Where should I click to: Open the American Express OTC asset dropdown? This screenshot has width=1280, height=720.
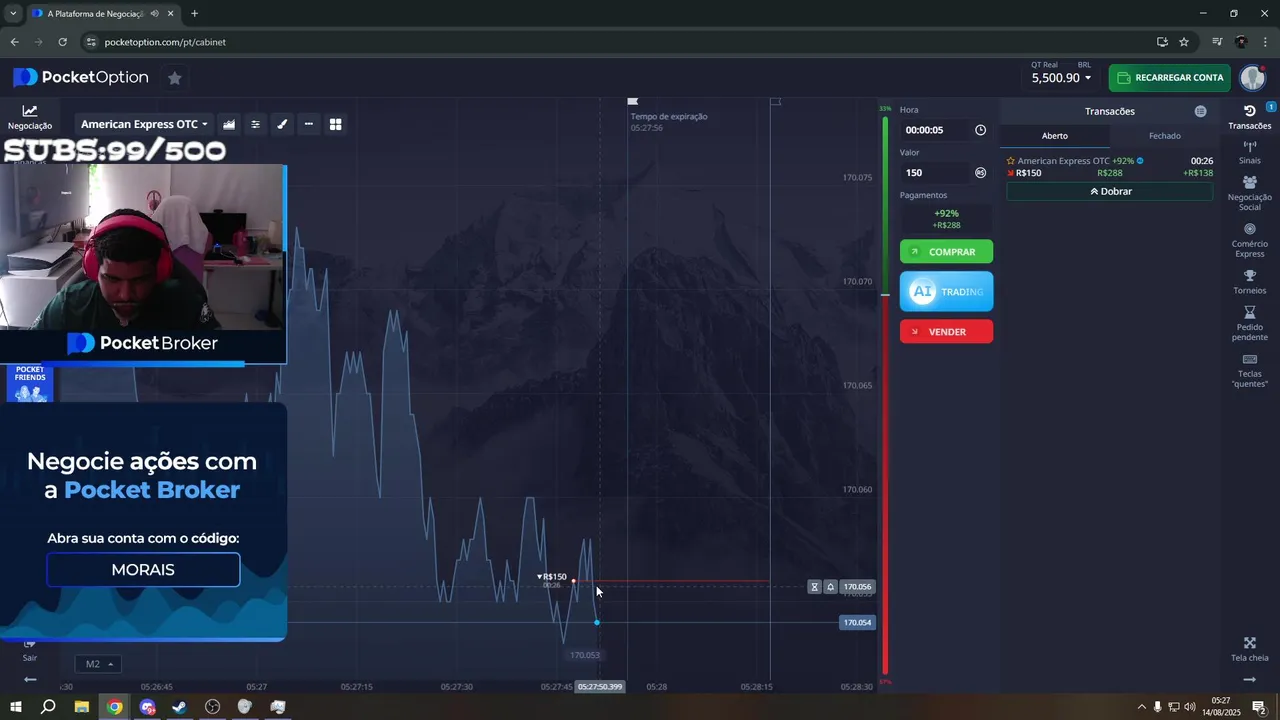[145, 124]
